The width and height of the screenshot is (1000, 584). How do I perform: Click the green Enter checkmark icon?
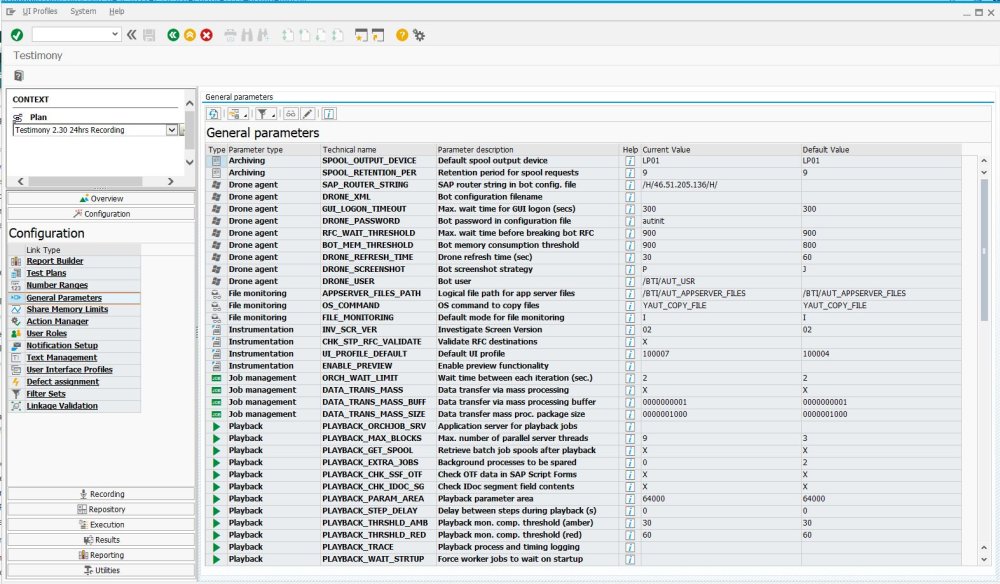click(x=17, y=35)
